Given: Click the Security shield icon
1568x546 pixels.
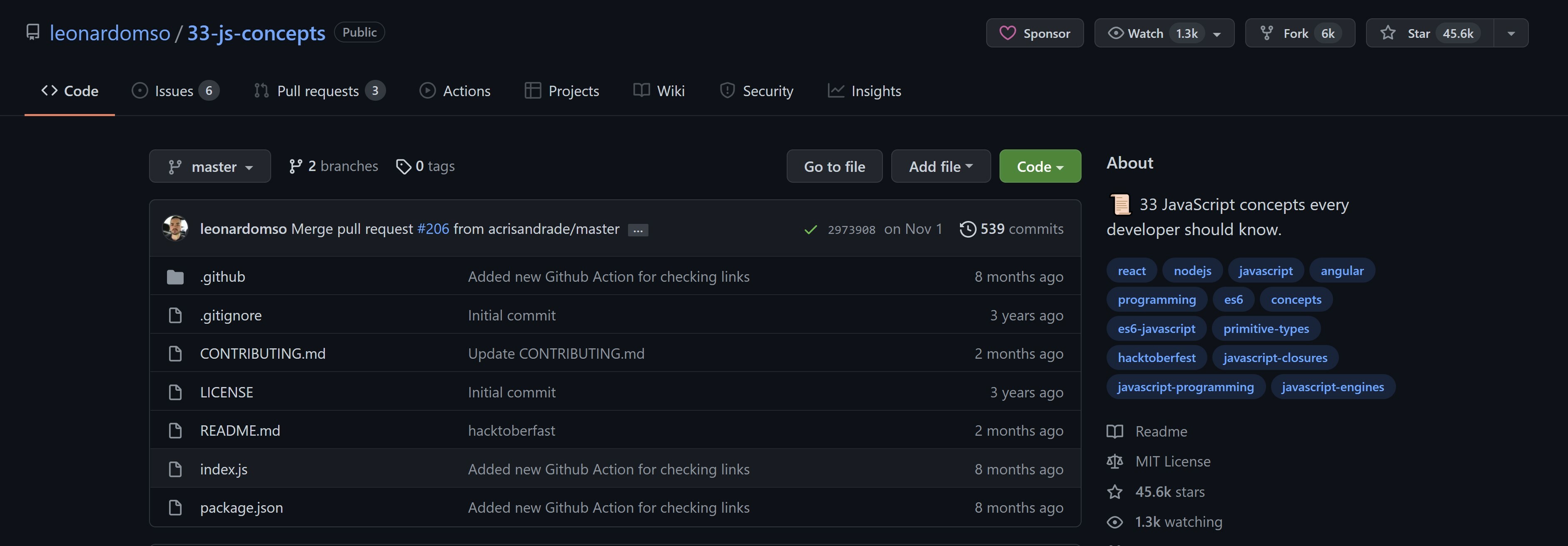Looking at the screenshot, I should pyautogui.click(x=727, y=91).
